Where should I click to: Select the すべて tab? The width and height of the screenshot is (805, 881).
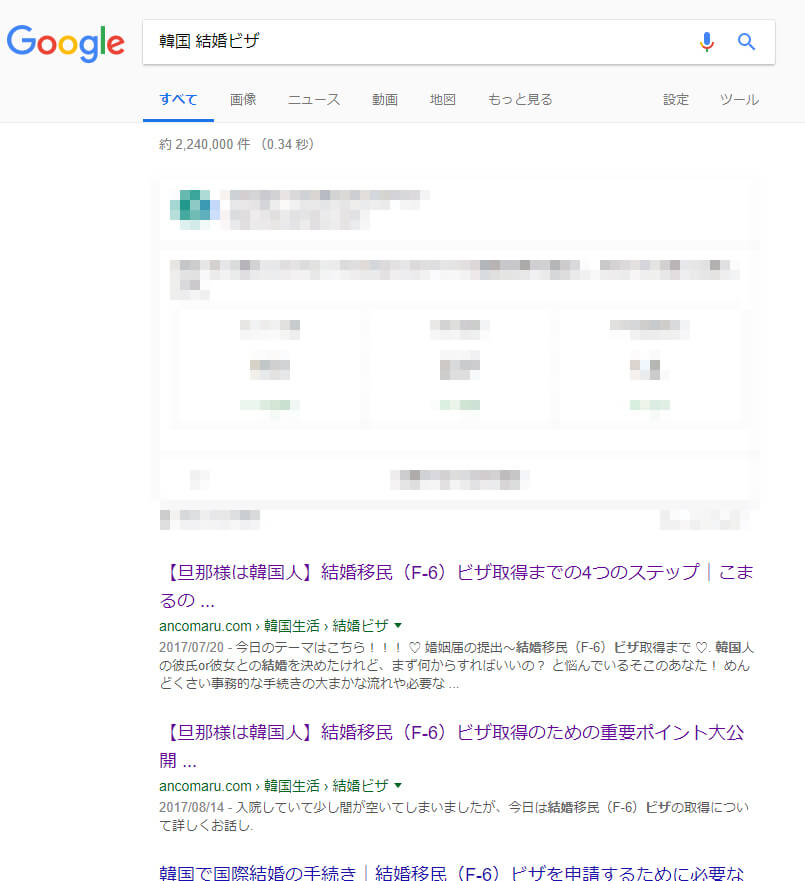click(x=178, y=99)
